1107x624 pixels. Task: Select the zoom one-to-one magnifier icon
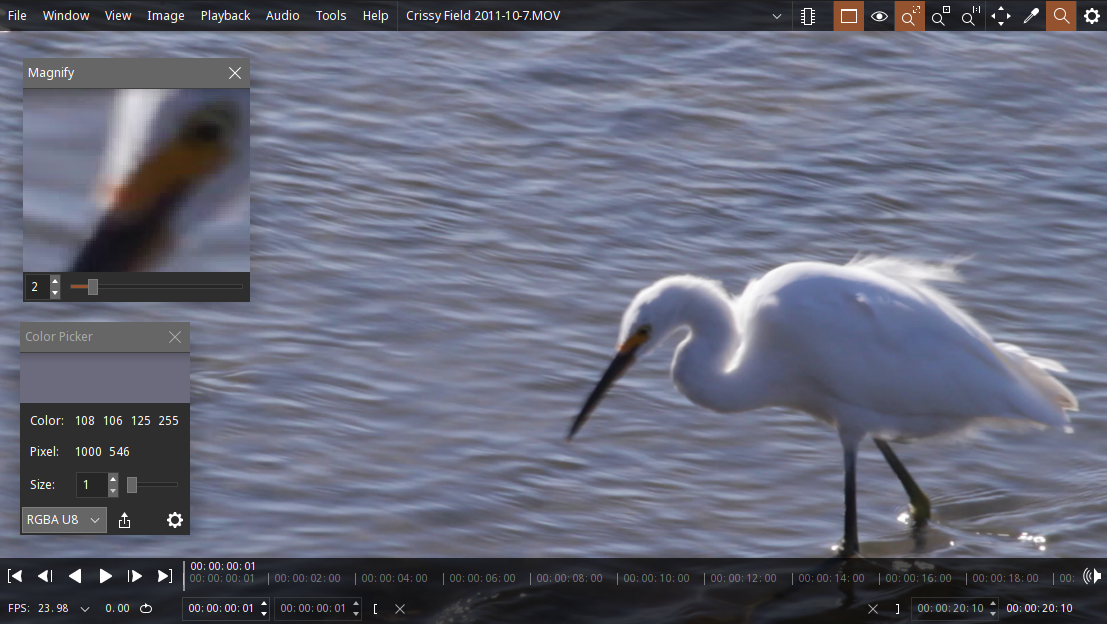point(970,16)
